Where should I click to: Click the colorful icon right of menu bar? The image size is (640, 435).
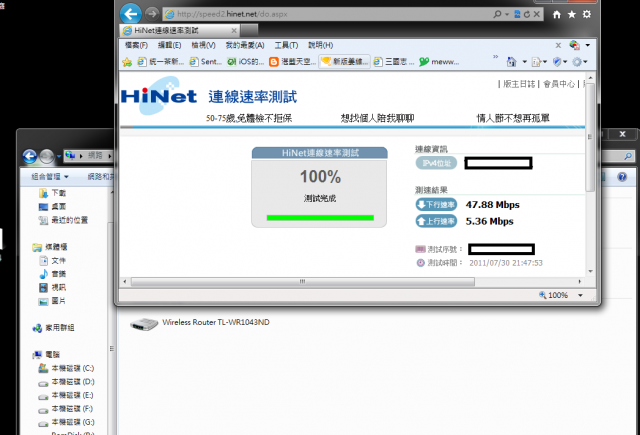575,45
